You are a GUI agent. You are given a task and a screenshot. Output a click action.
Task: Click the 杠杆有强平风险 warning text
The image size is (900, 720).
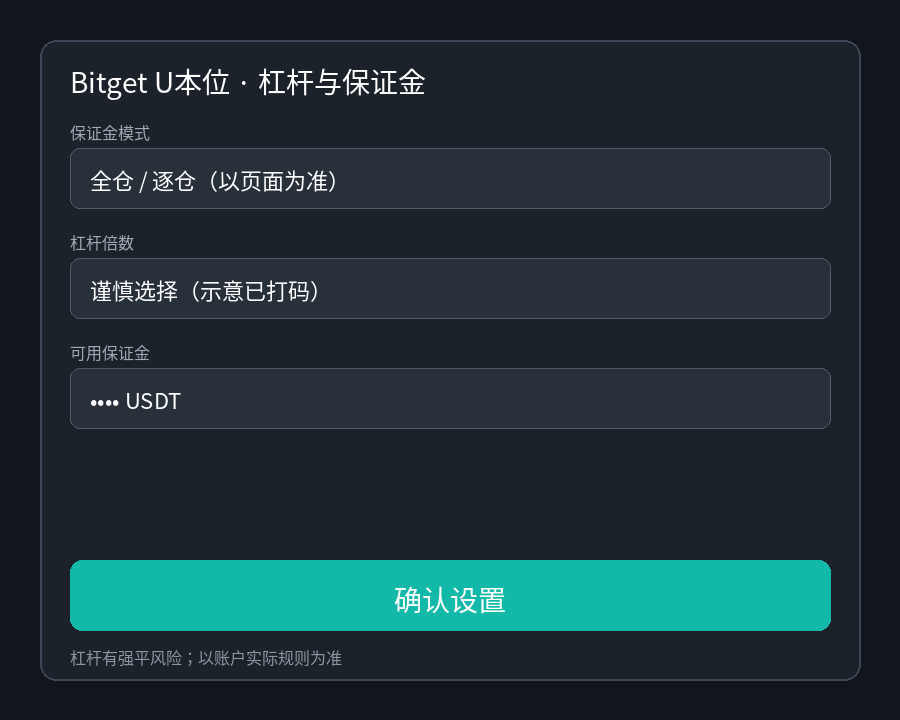pos(126,658)
